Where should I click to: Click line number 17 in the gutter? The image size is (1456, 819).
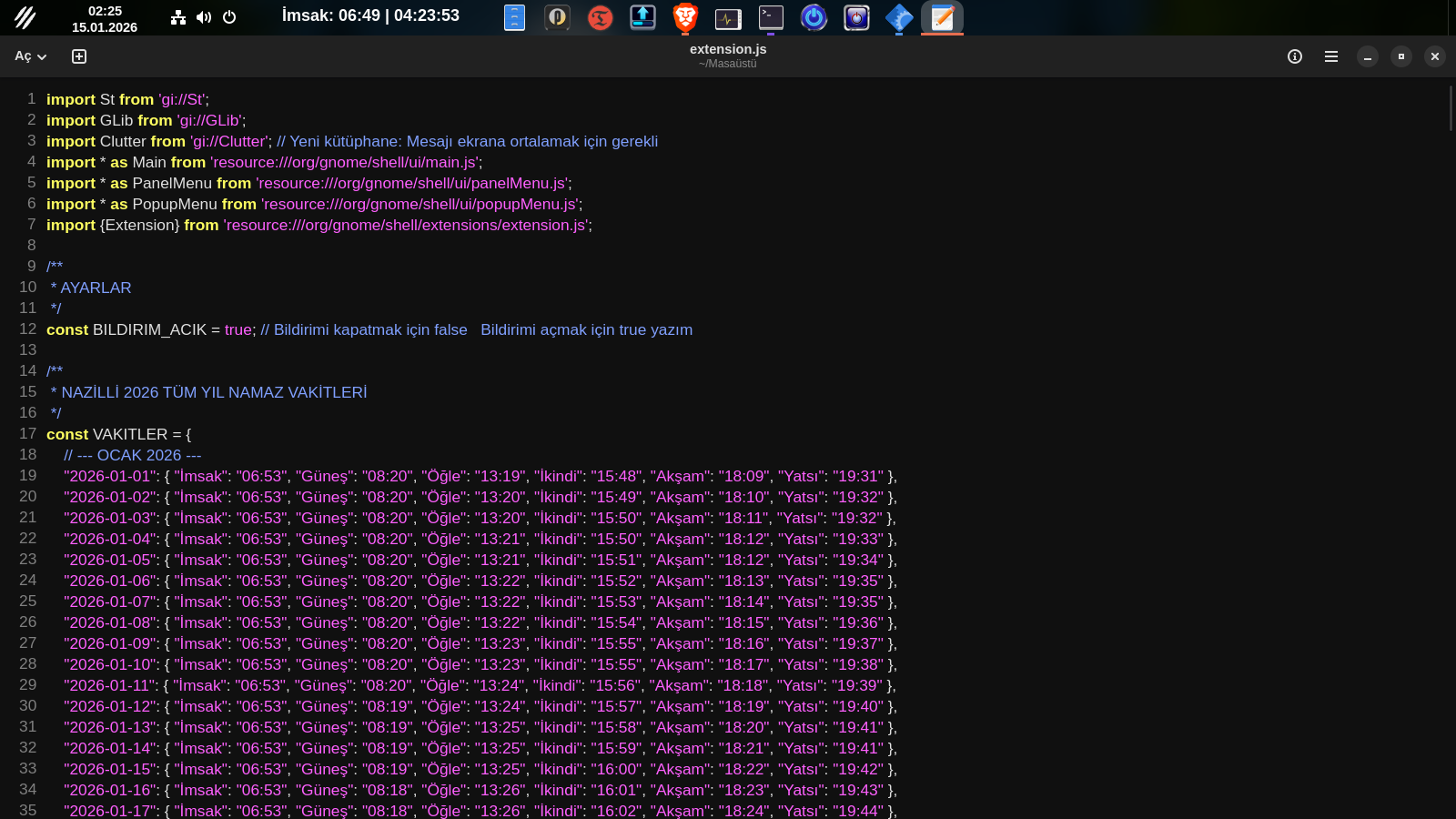(x=28, y=434)
